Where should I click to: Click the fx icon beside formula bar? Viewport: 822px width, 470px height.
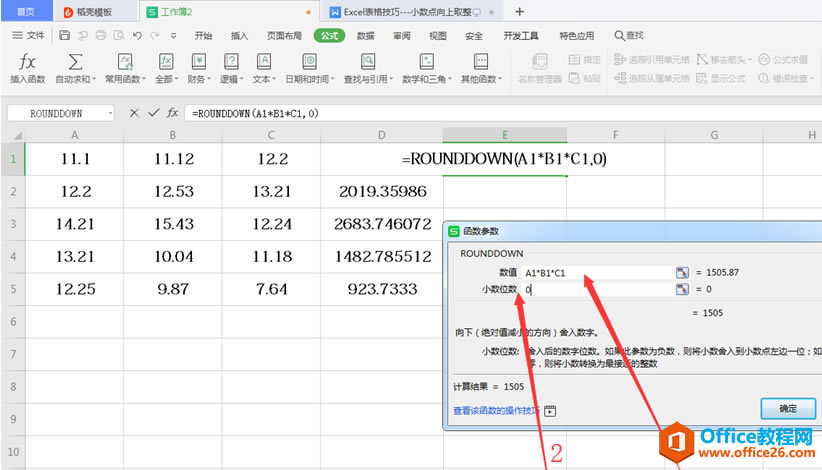pos(172,113)
